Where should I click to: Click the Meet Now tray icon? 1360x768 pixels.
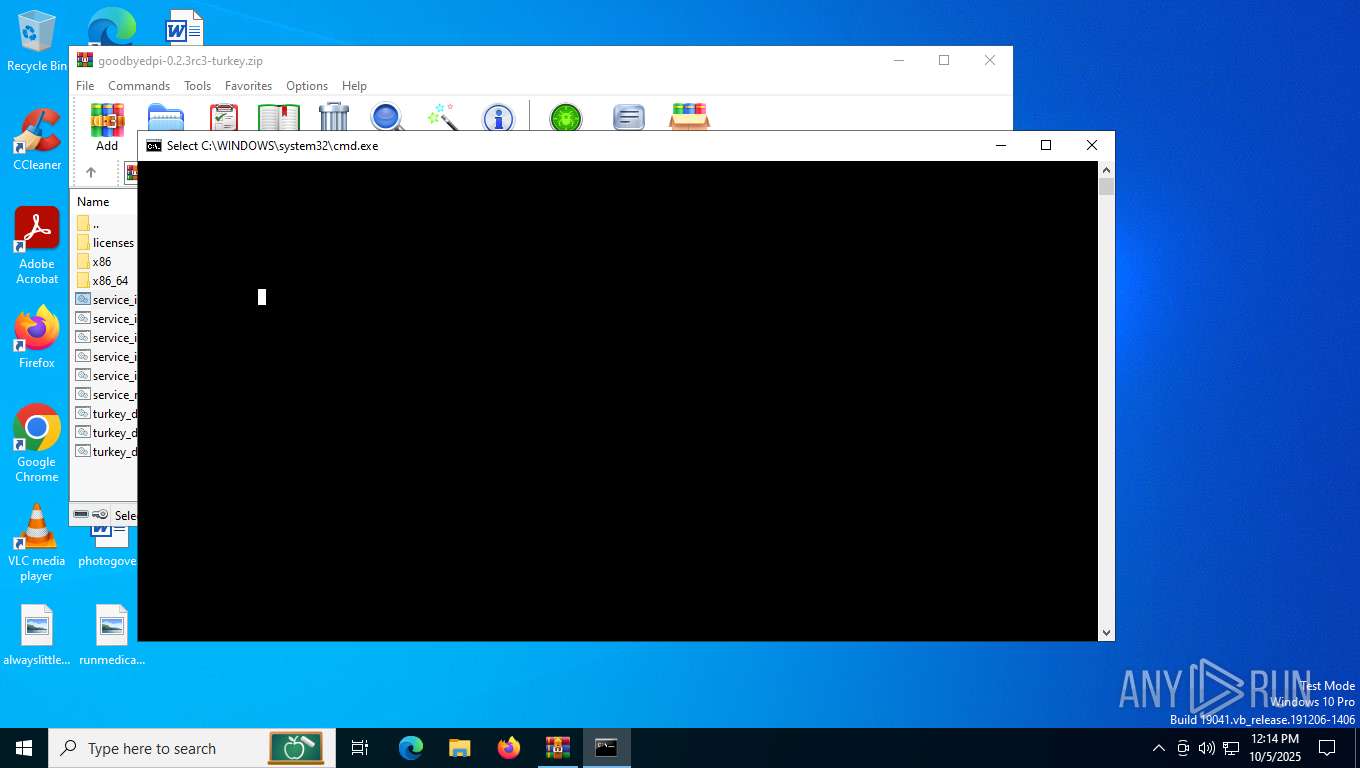pos(1183,748)
